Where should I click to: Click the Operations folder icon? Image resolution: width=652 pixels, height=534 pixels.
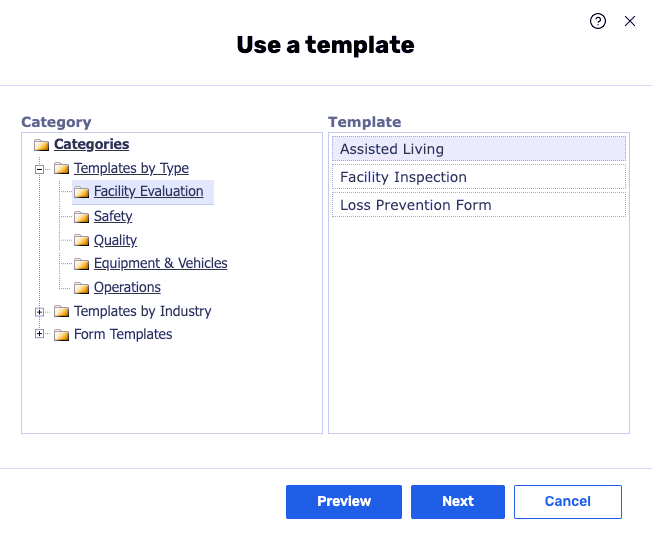click(81, 288)
